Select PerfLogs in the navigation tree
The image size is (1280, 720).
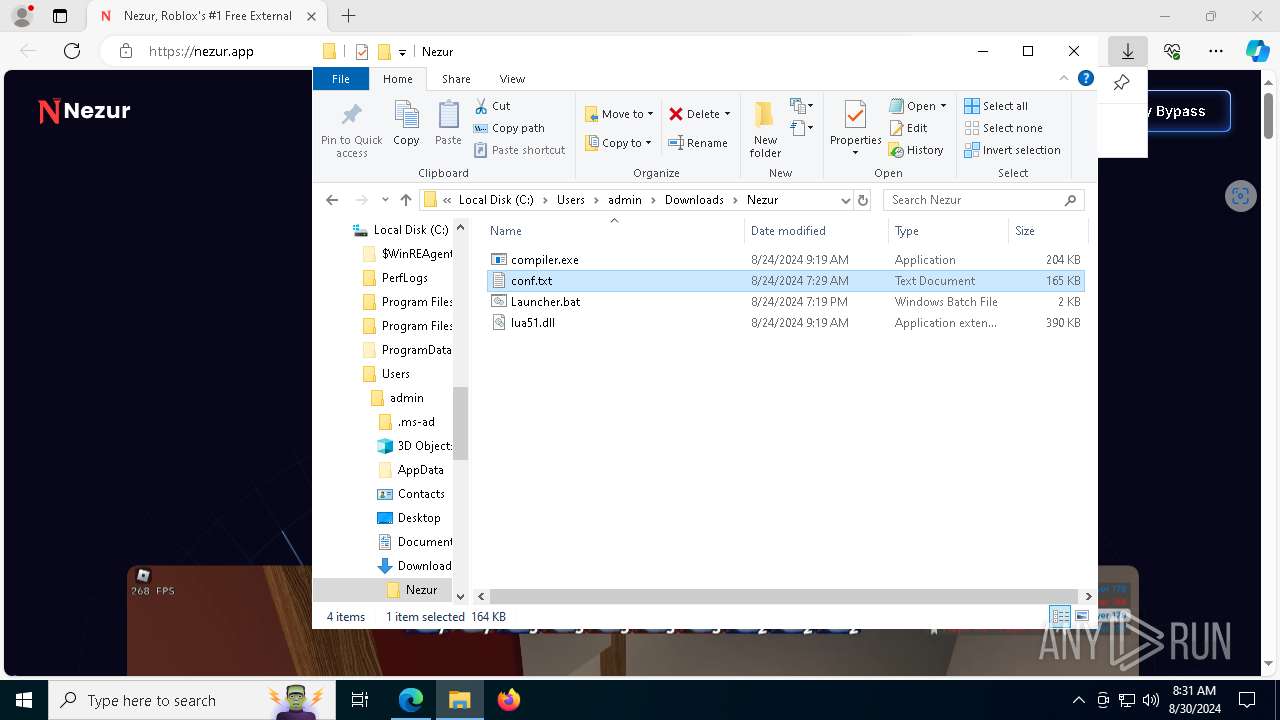click(404, 278)
